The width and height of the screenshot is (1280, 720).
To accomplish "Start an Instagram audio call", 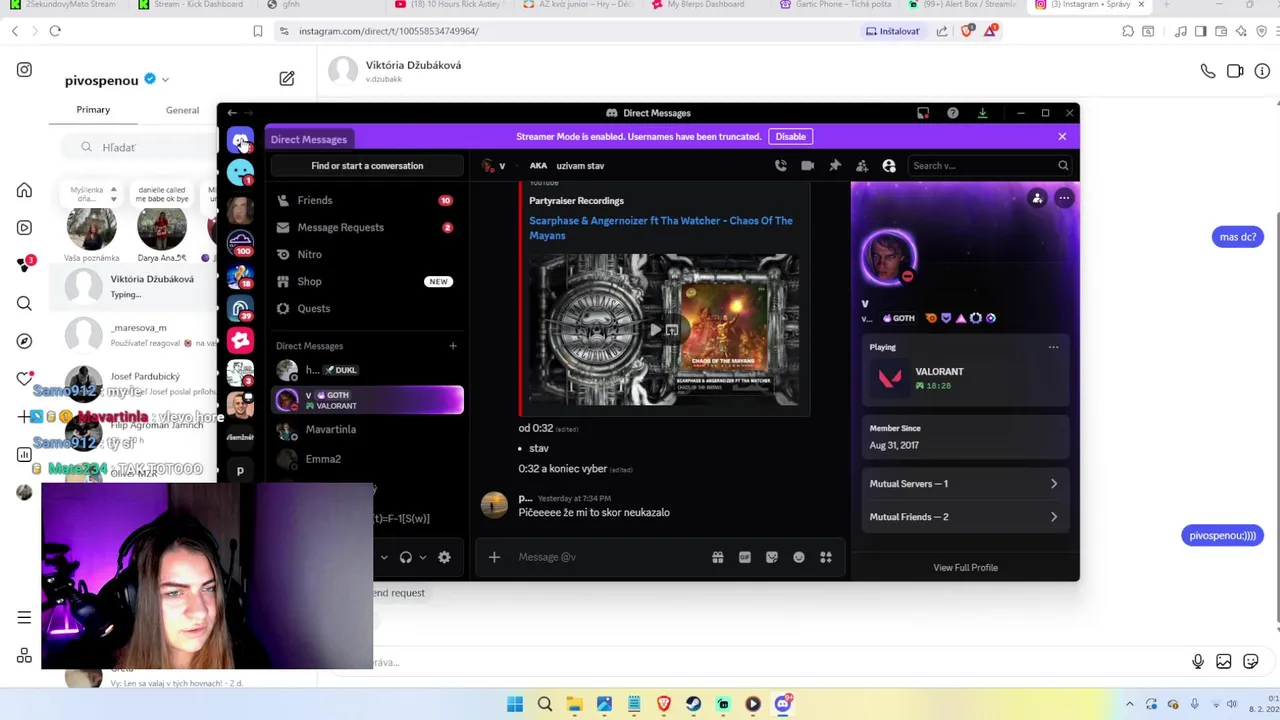I will (1208, 71).
